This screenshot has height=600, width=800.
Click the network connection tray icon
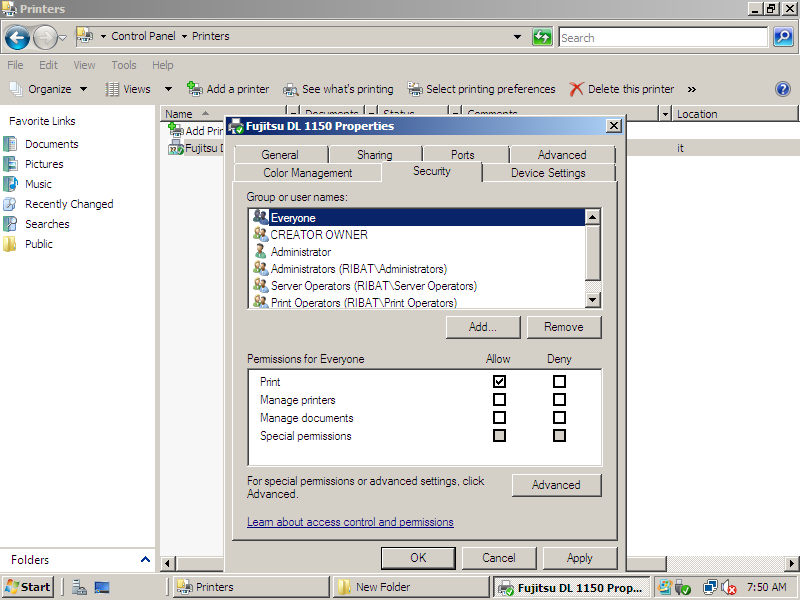710,588
